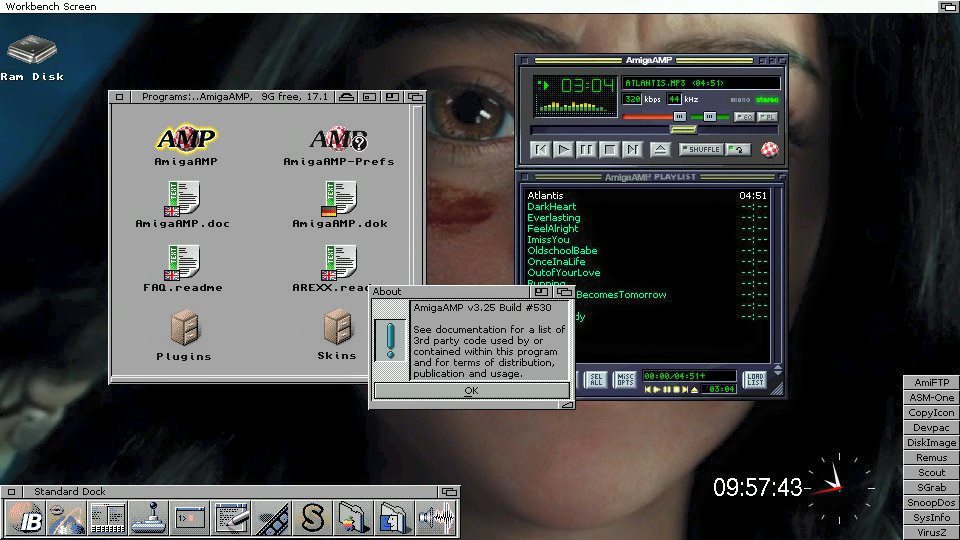The image size is (960, 540).
Task: Click the ATLANTIS.MP3 song title display
Action: [x=701, y=83]
